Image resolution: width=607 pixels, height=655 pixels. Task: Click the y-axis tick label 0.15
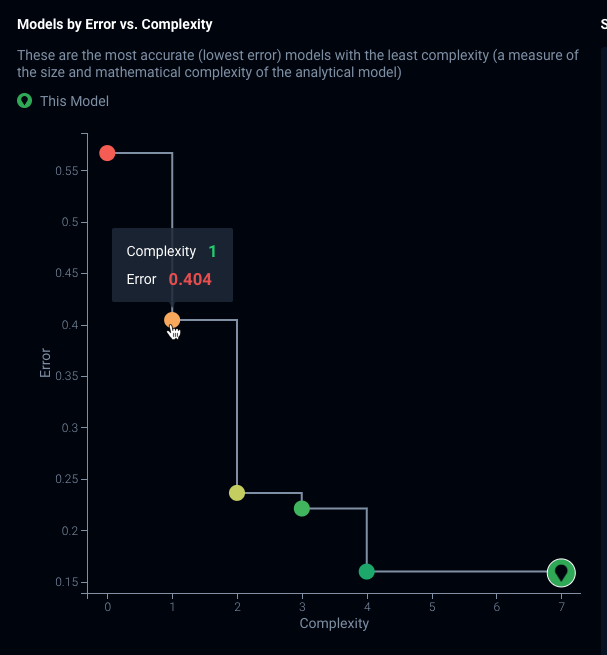(67, 582)
